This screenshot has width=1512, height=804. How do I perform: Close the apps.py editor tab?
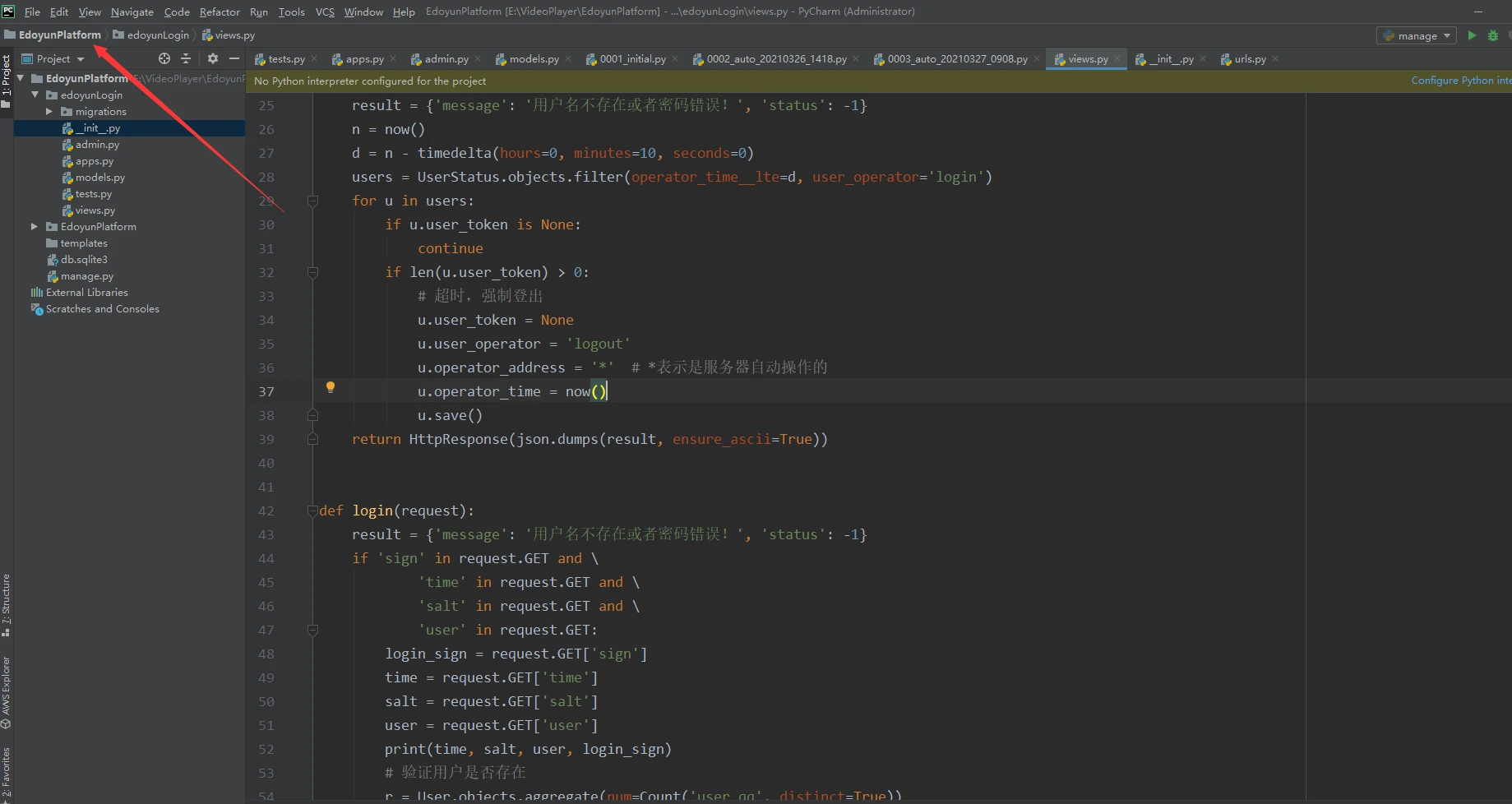[x=393, y=58]
